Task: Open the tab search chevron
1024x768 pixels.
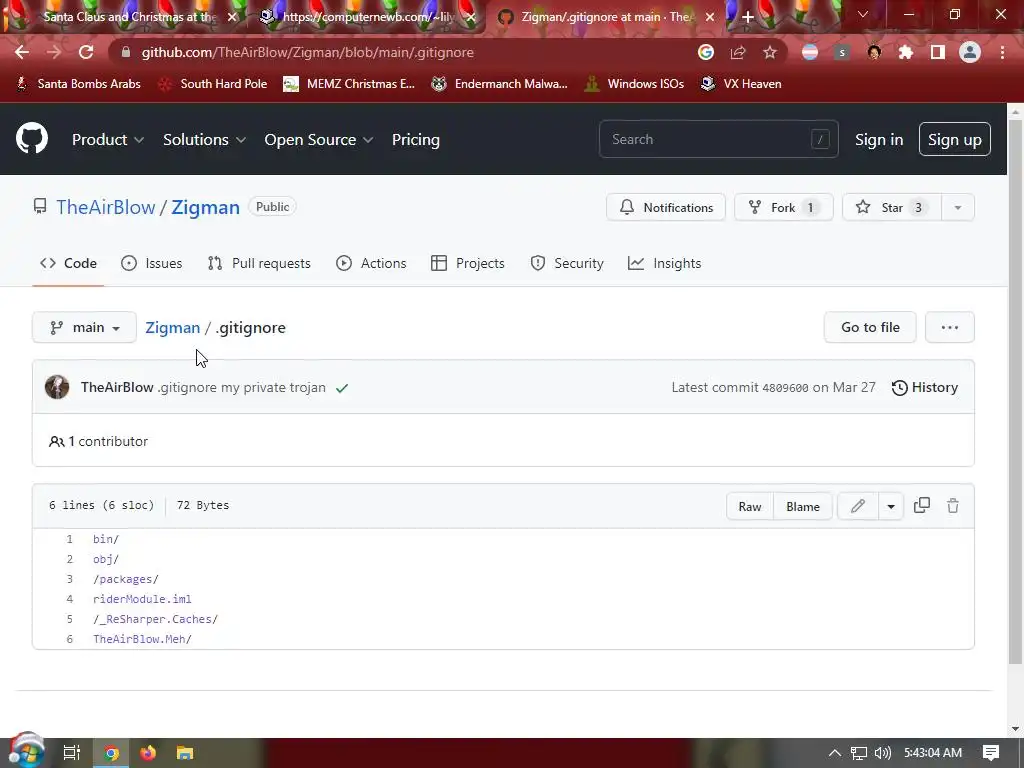Action: (x=863, y=14)
